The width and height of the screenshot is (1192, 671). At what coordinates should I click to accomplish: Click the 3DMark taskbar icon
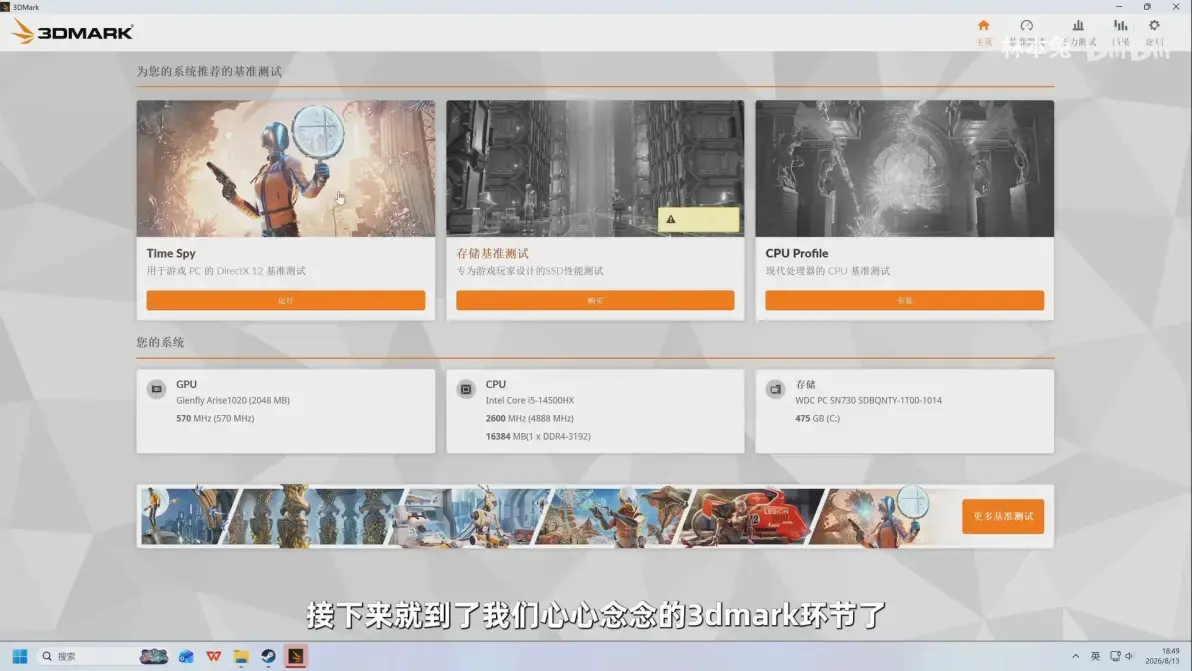296,656
